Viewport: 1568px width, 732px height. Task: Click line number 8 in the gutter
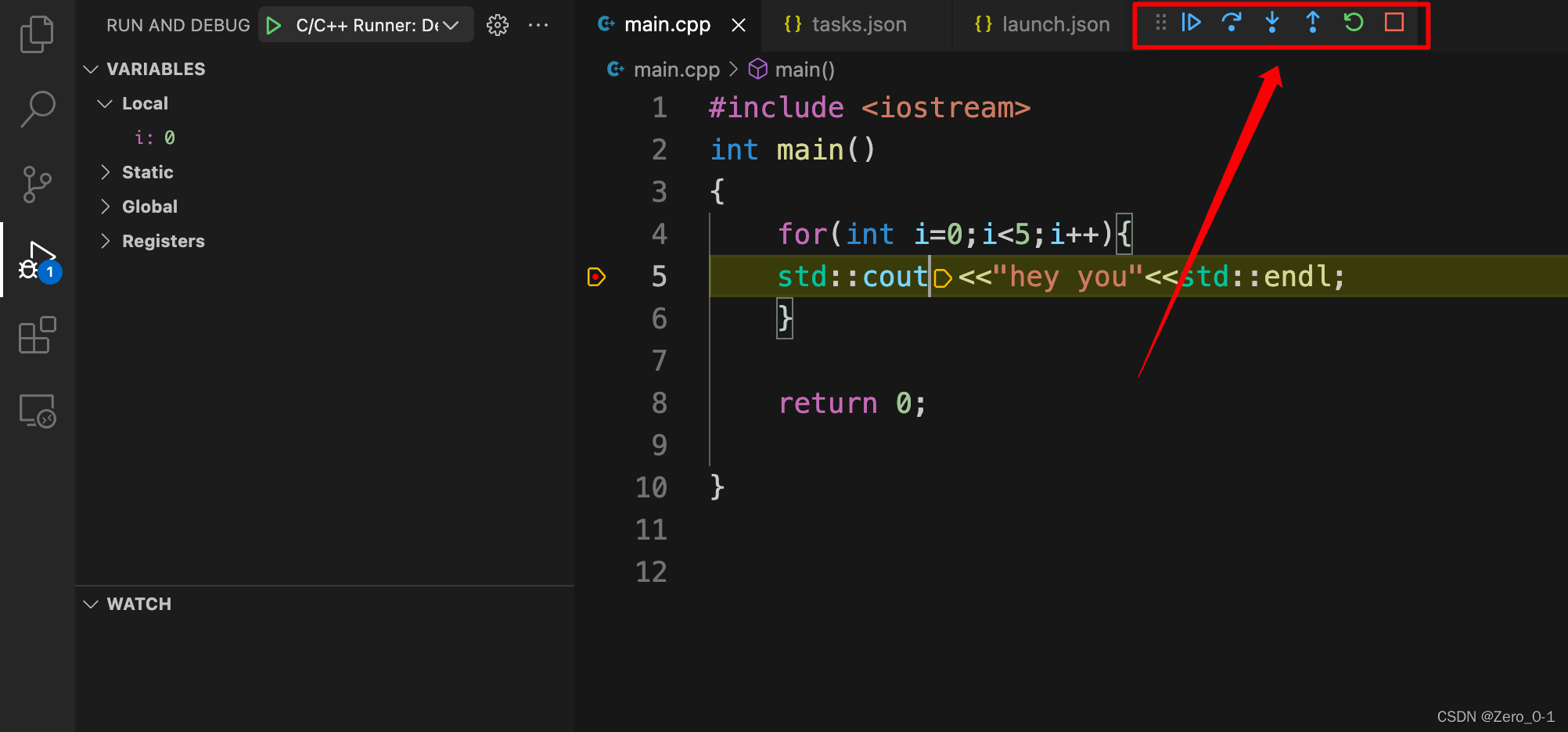(659, 403)
